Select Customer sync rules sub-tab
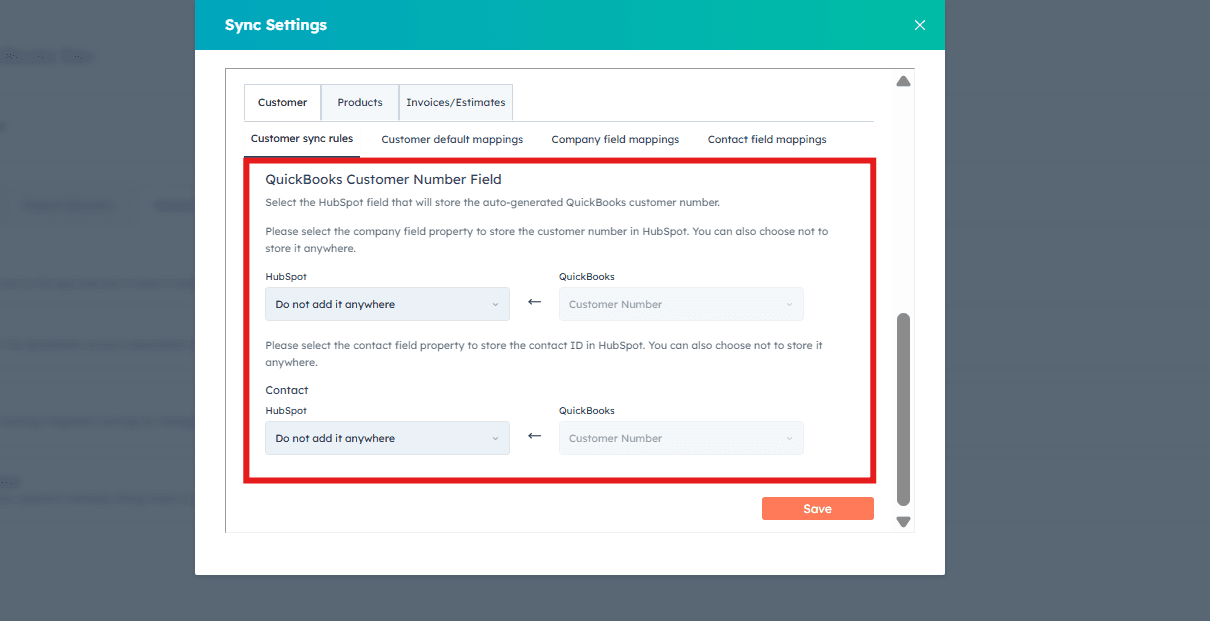The image size is (1210, 621). tap(302, 139)
